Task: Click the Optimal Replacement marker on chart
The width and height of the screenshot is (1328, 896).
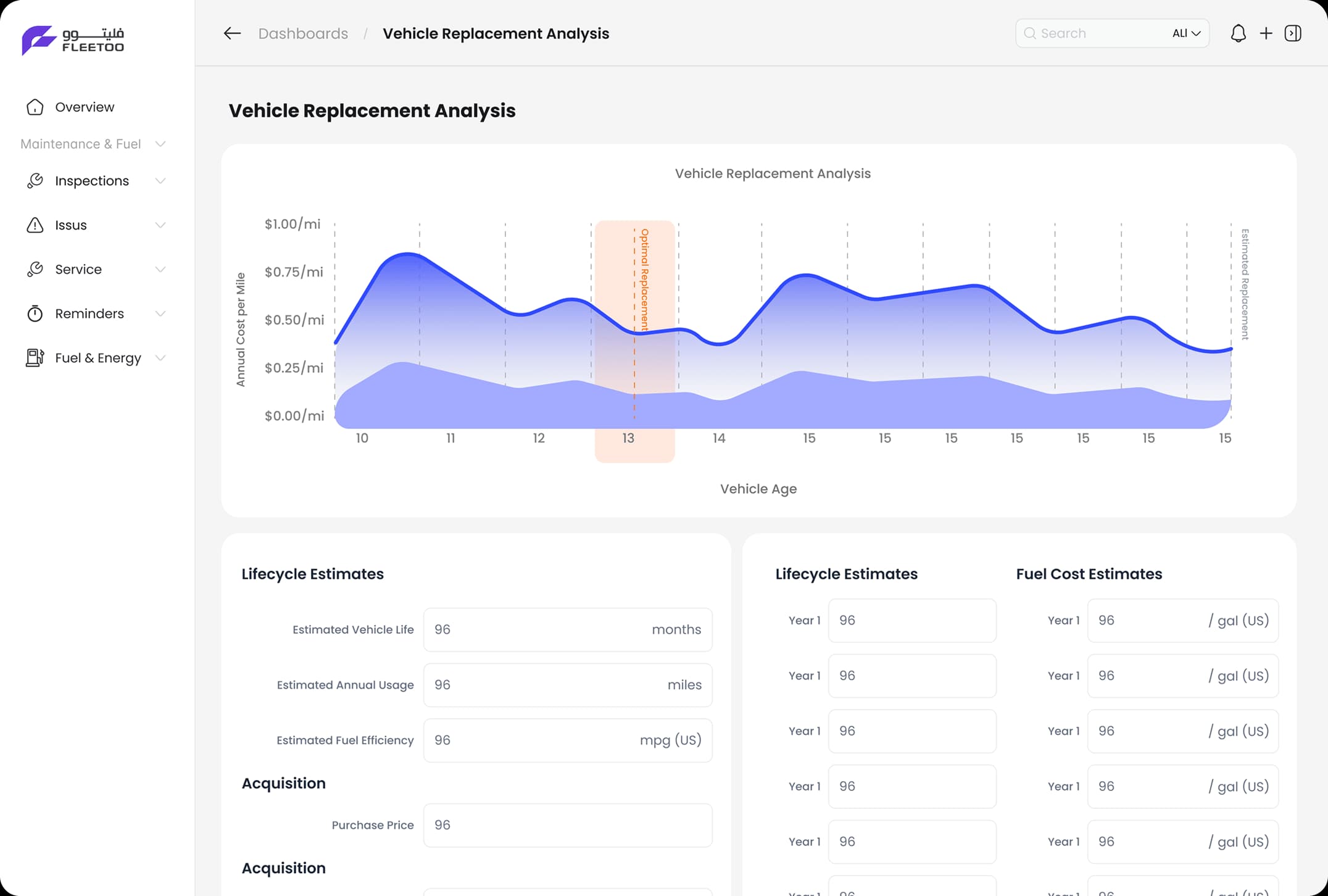Action: tap(644, 280)
